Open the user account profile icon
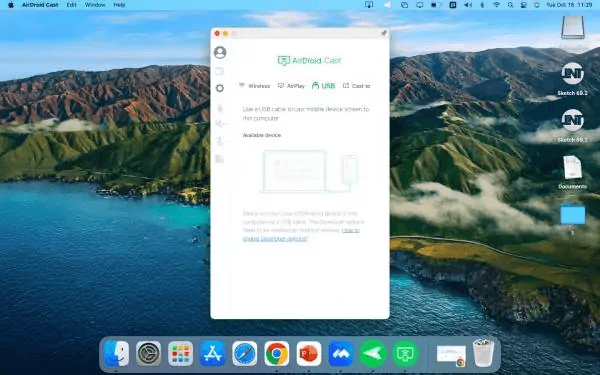 coord(220,52)
